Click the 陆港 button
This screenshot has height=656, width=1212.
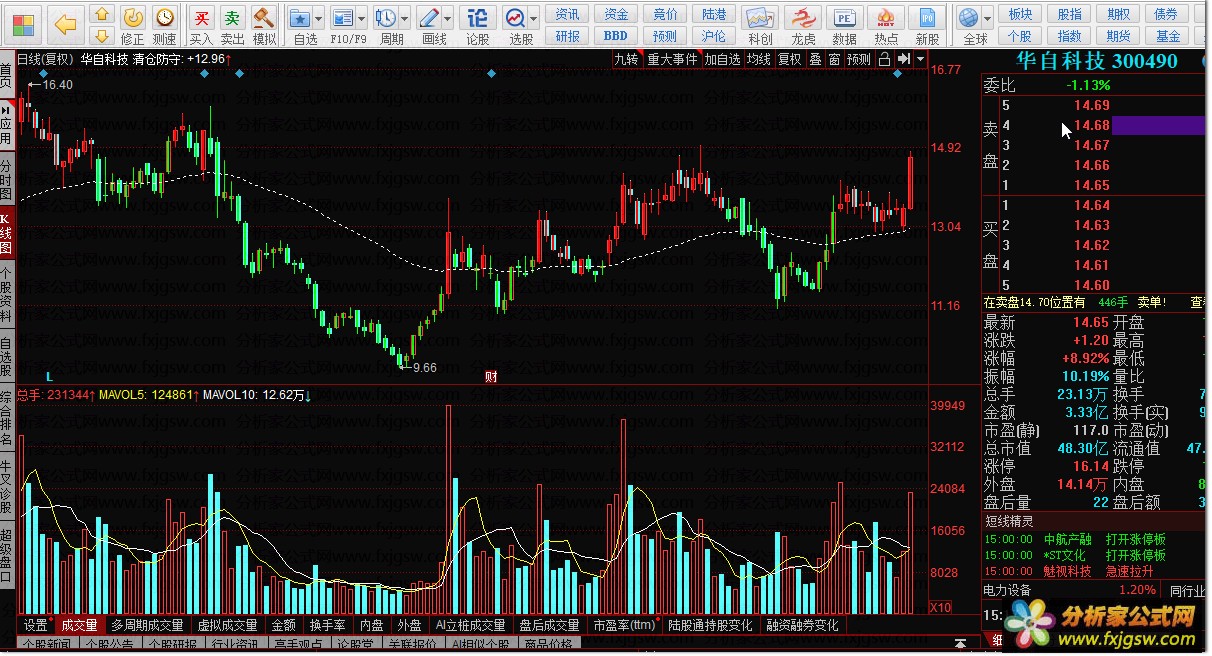click(x=714, y=14)
